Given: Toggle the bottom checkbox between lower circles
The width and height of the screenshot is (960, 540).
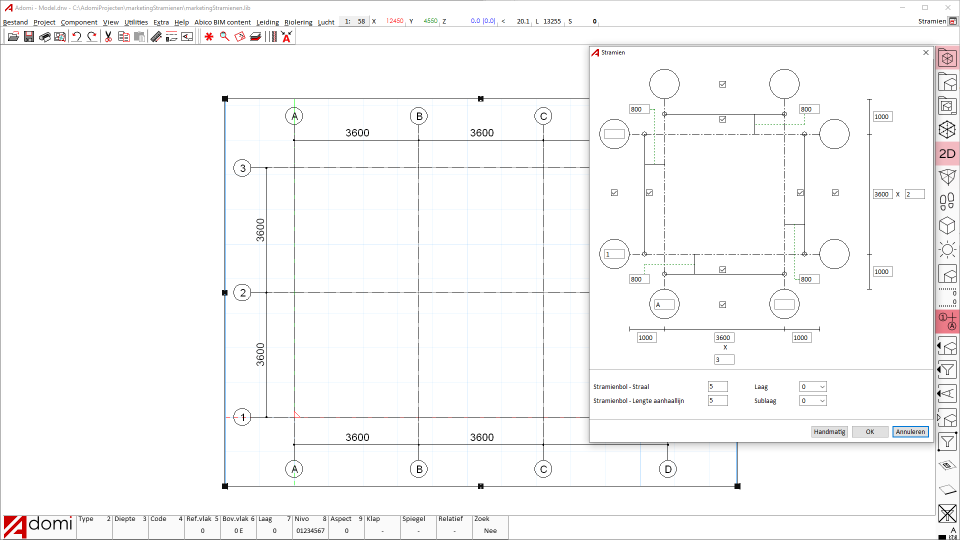Looking at the screenshot, I should (723, 304).
